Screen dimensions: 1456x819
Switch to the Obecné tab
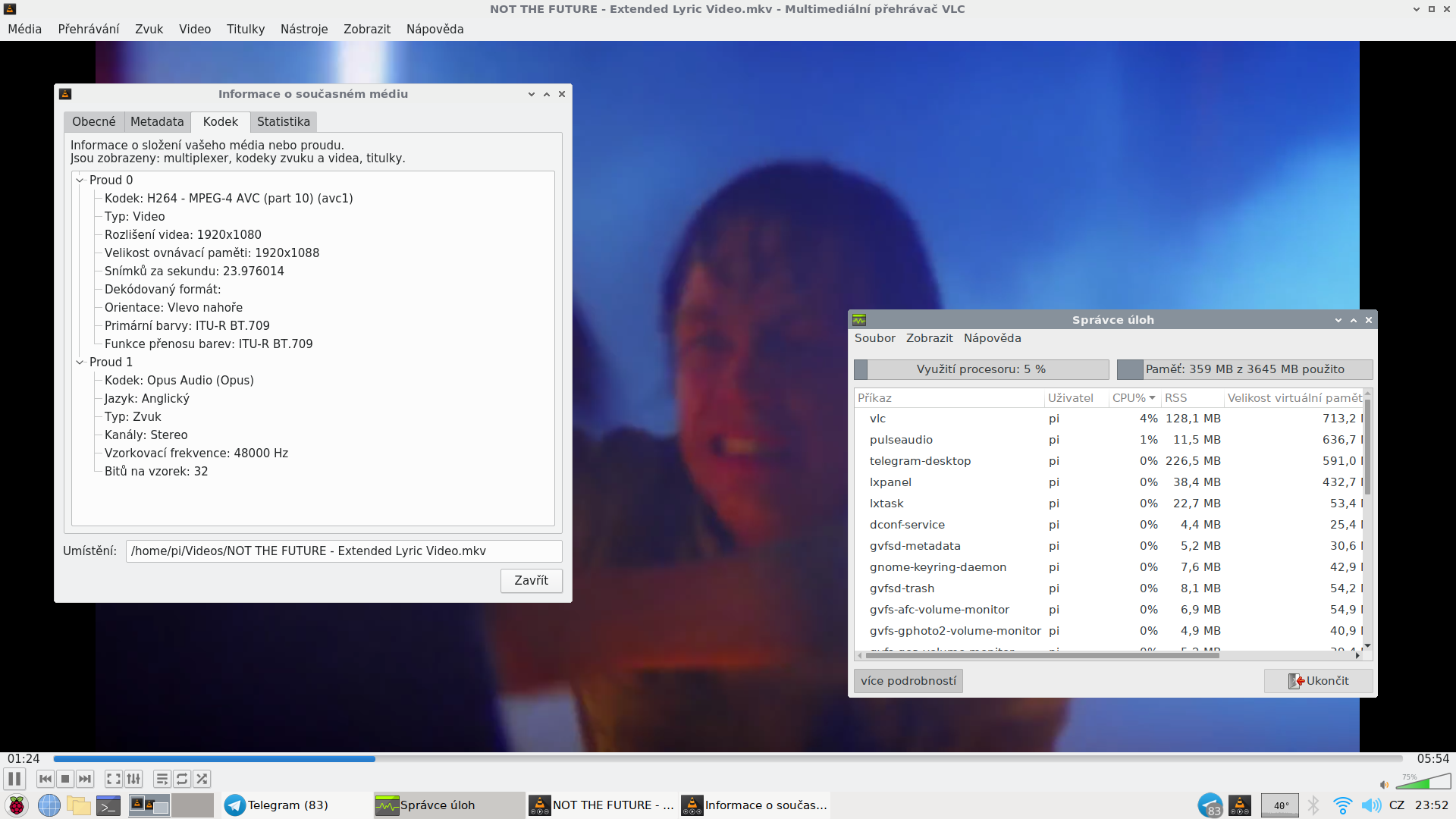[x=94, y=121]
